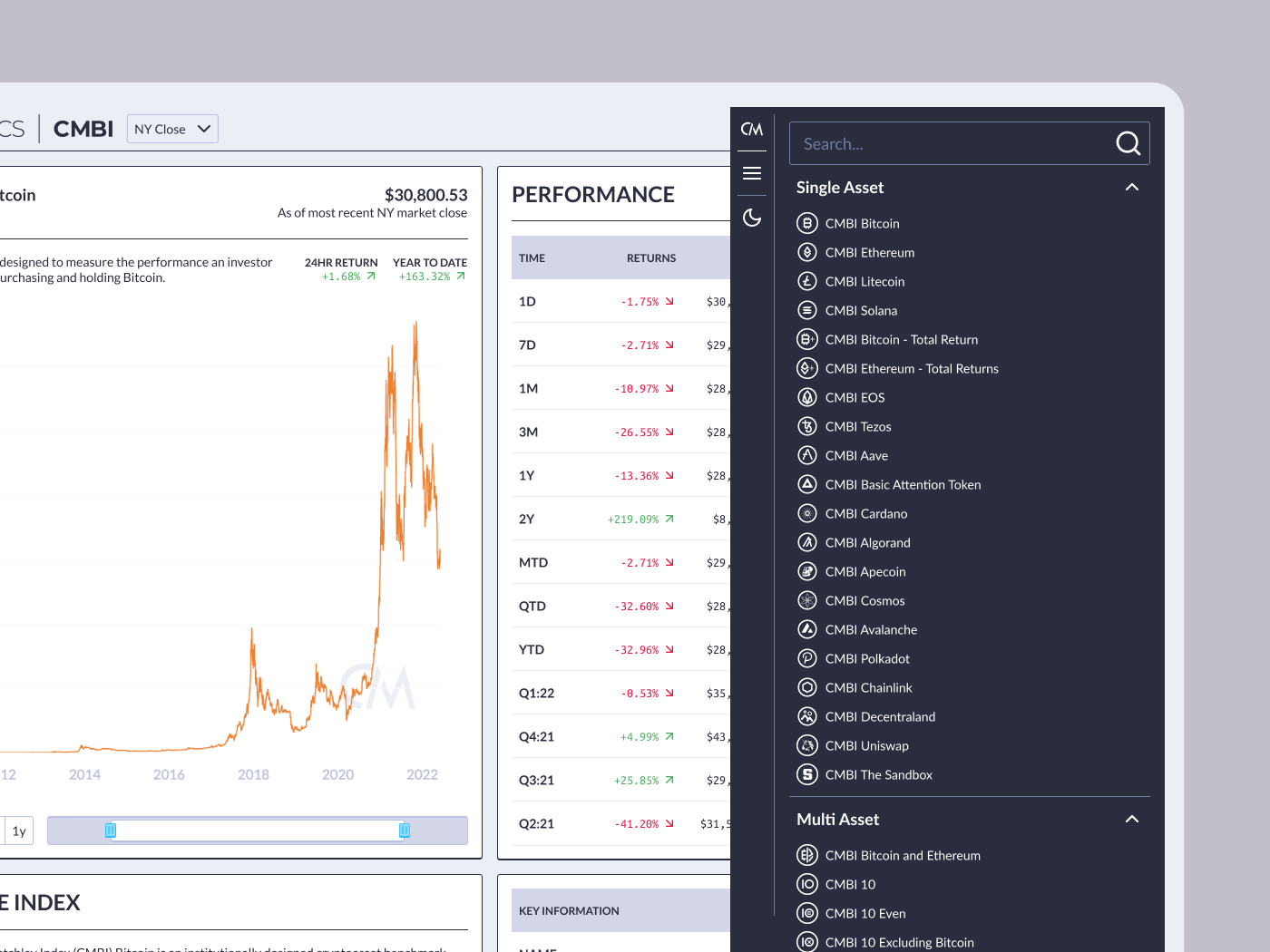The width and height of the screenshot is (1270, 952).
Task: Collapse the Multi Asset section
Action: click(1132, 819)
